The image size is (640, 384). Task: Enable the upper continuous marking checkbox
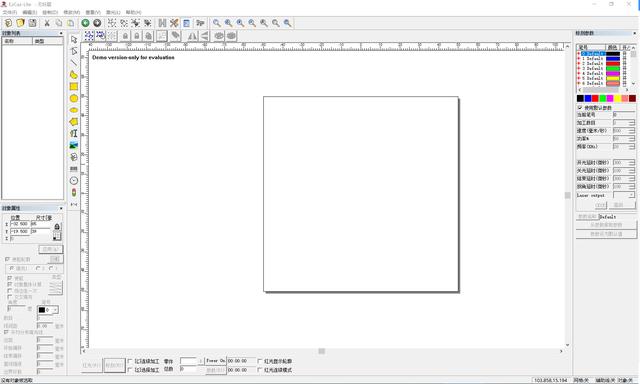point(130,361)
